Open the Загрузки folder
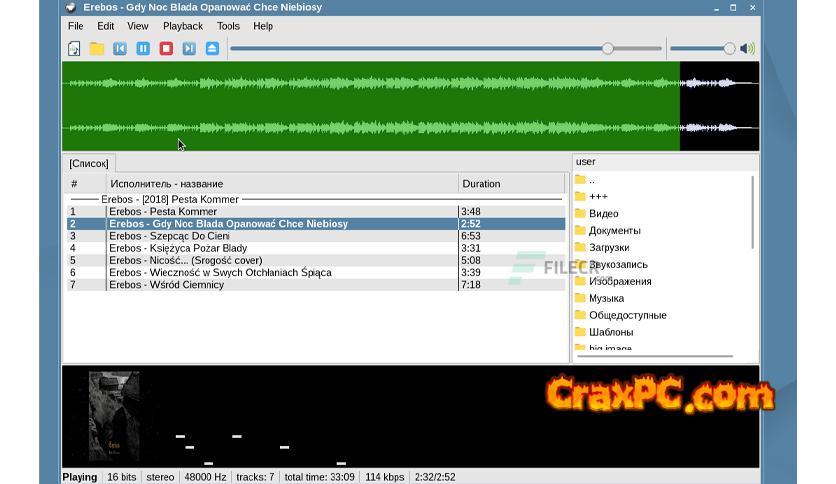 (609, 247)
